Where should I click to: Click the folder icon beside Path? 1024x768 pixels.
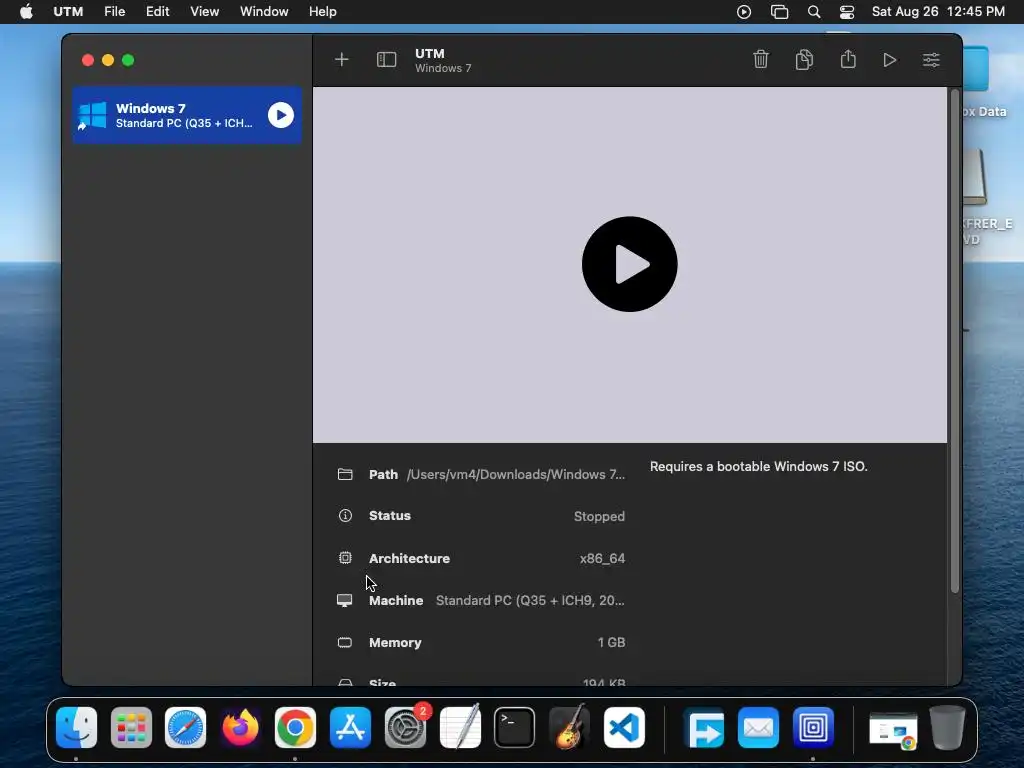(345, 474)
